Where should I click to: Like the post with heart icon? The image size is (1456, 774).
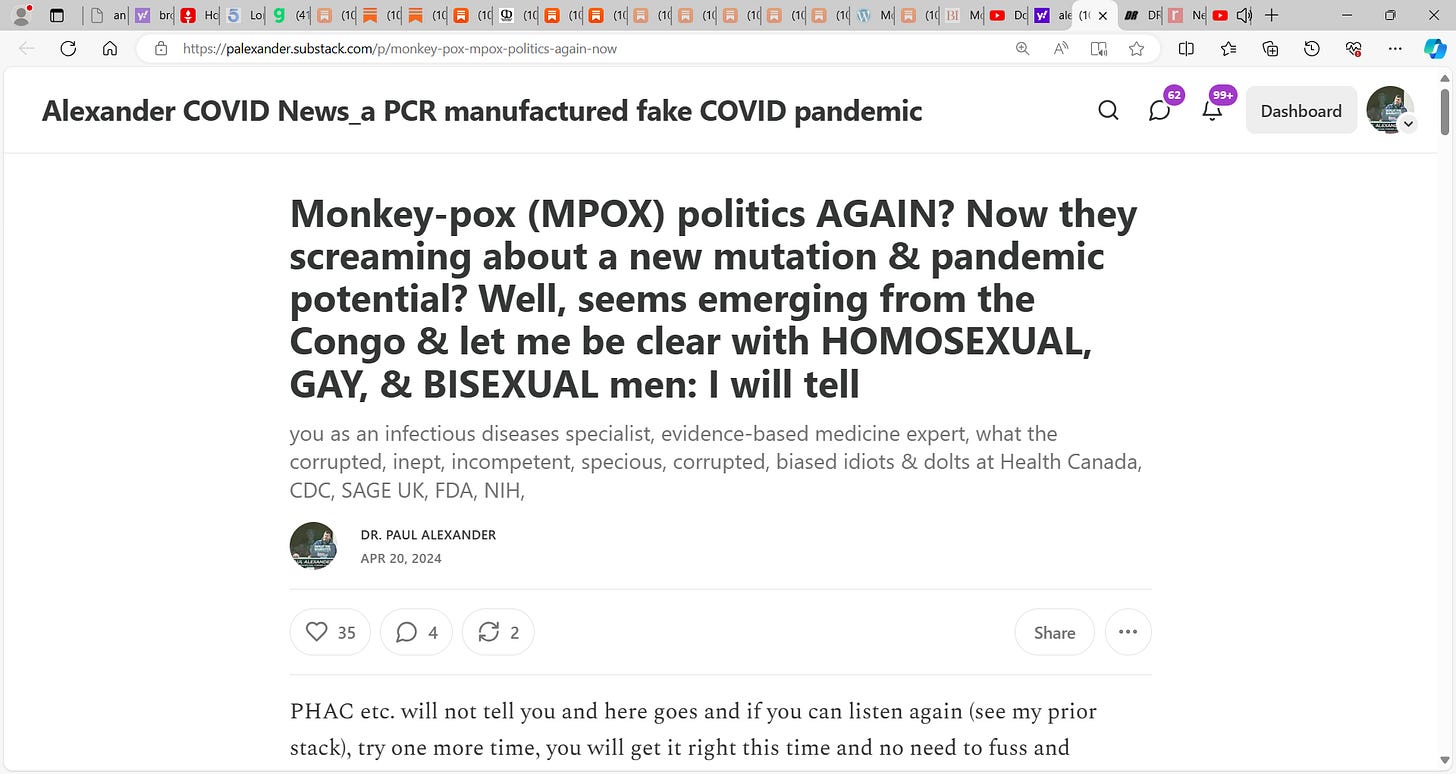(330, 632)
